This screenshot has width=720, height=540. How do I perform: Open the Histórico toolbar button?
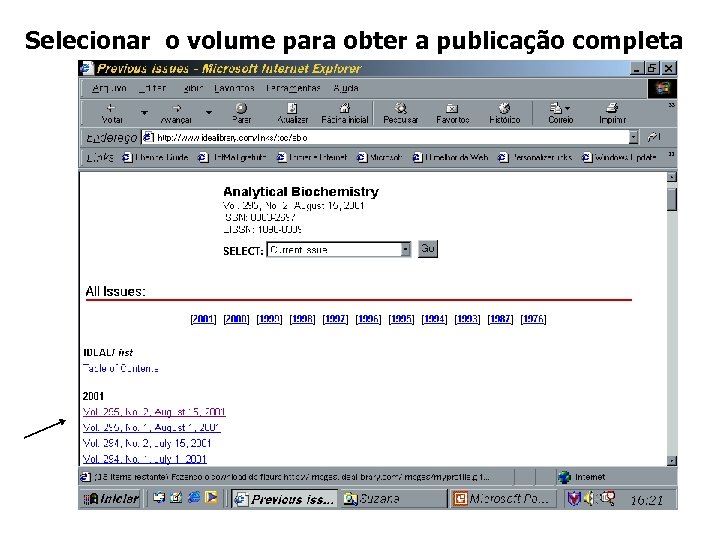(505, 113)
